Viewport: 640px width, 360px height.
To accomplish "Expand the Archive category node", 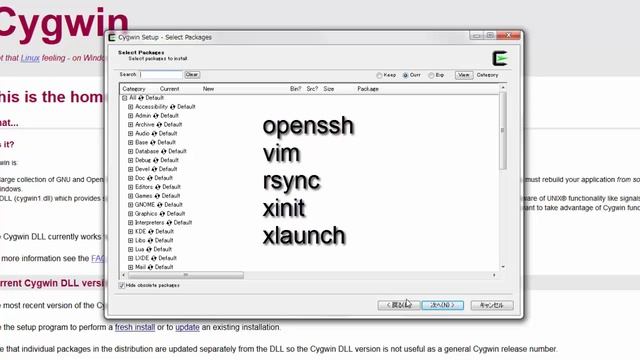I will tap(131, 125).
